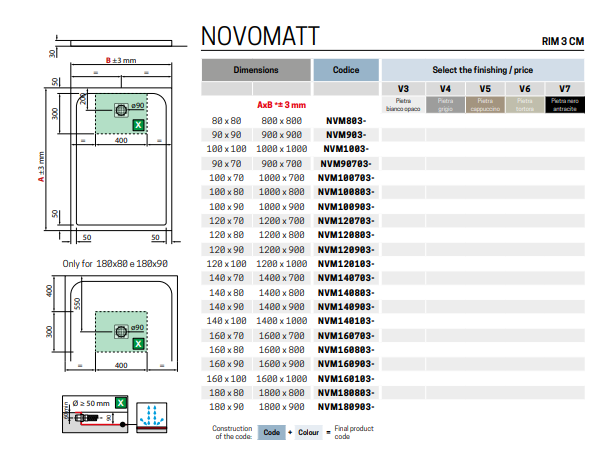
Task: Click product code NVM803-
Action: click(x=346, y=120)
